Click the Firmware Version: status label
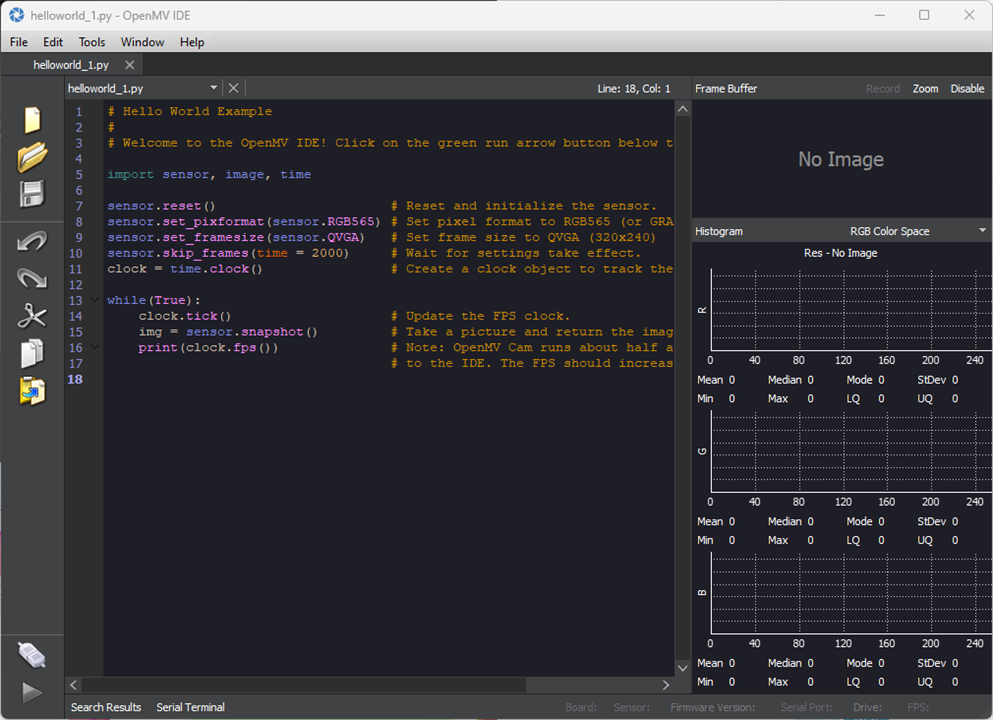This screenshot has width=993, height=720. click(712, 707)
